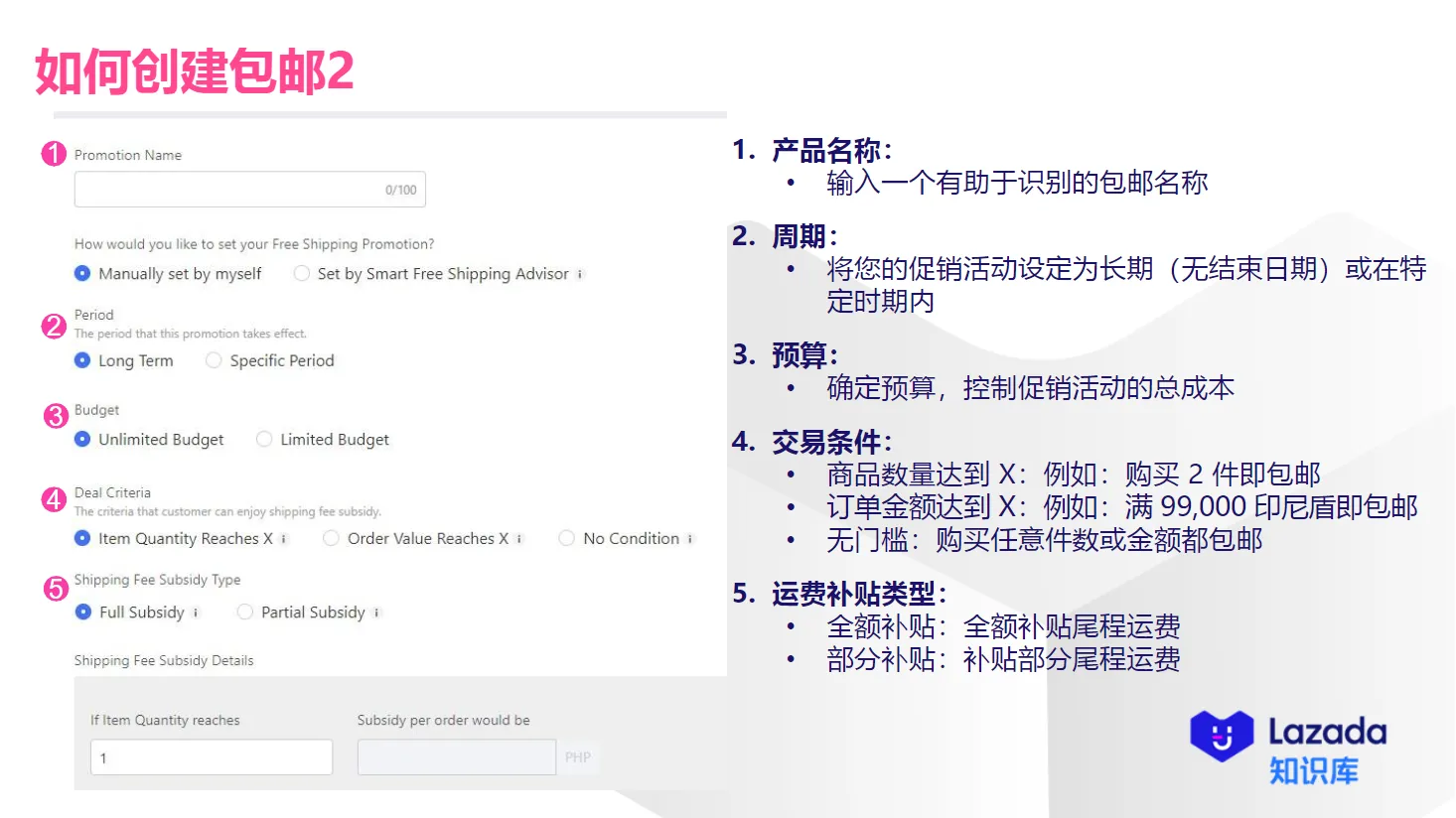This screenshot has height=818, width=1456.
Task: Click badge 5 next to Shipping Fee Subsidy Type
Action: click(53, 588)
